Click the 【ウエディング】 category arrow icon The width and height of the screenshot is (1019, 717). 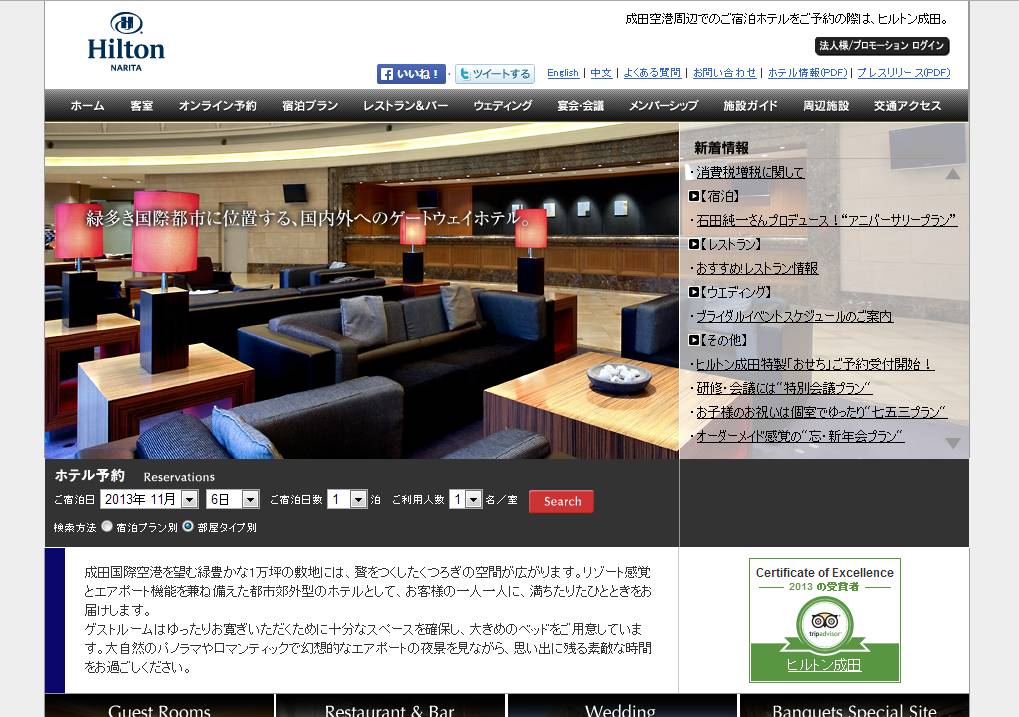point(693,292)
